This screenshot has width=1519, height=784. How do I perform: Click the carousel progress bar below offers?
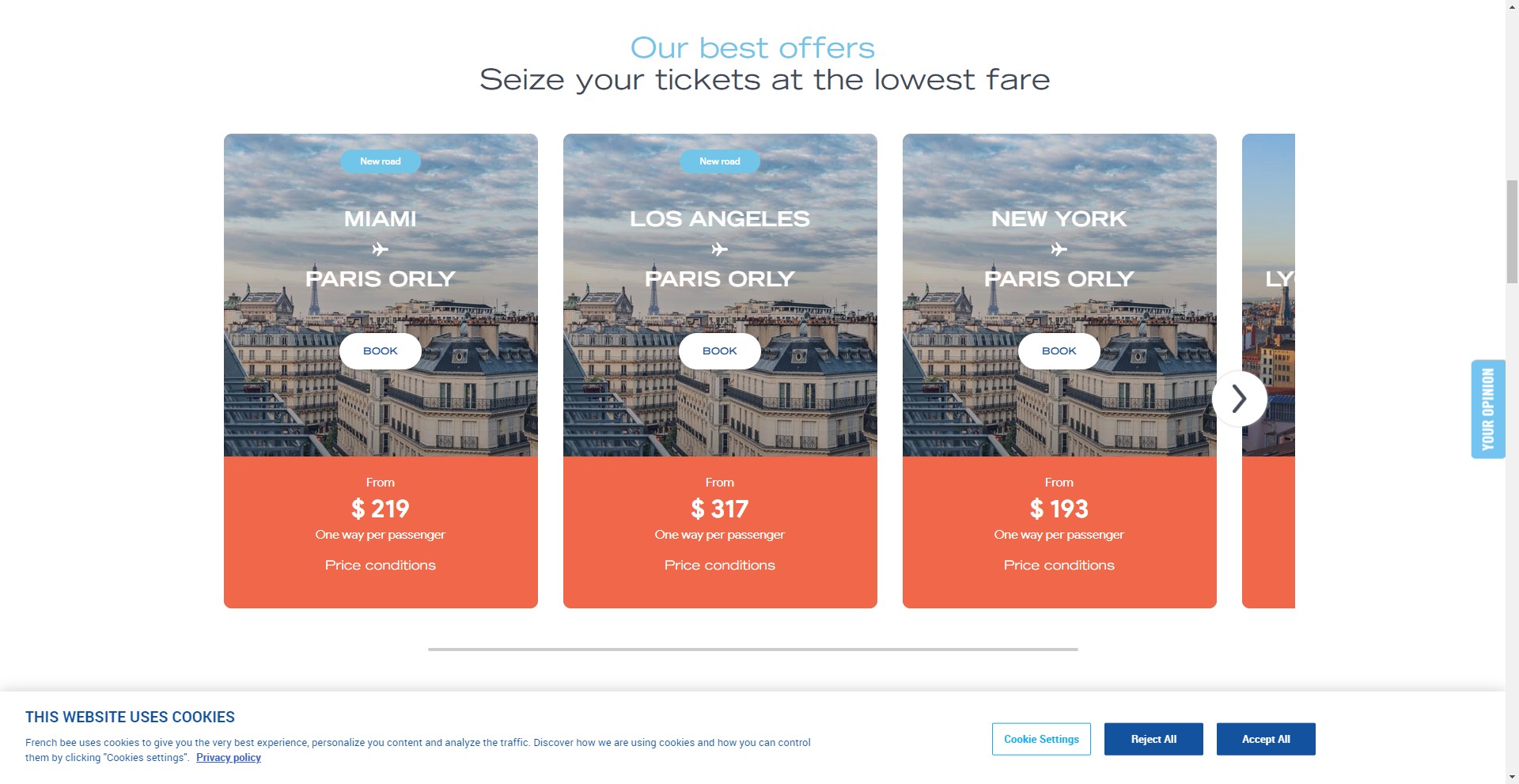tap(752, 650)
